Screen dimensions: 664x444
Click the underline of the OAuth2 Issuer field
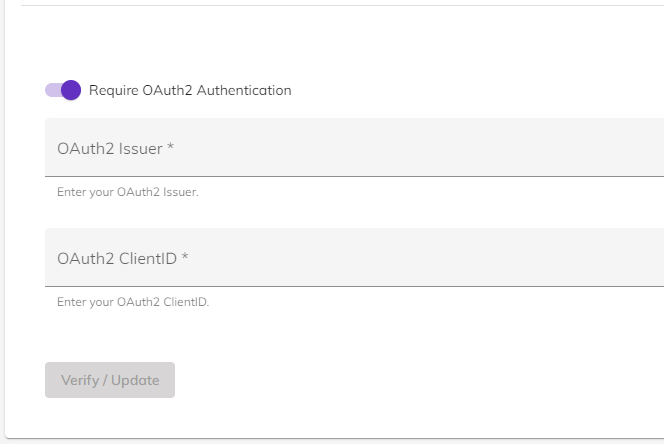pos(354,176)
